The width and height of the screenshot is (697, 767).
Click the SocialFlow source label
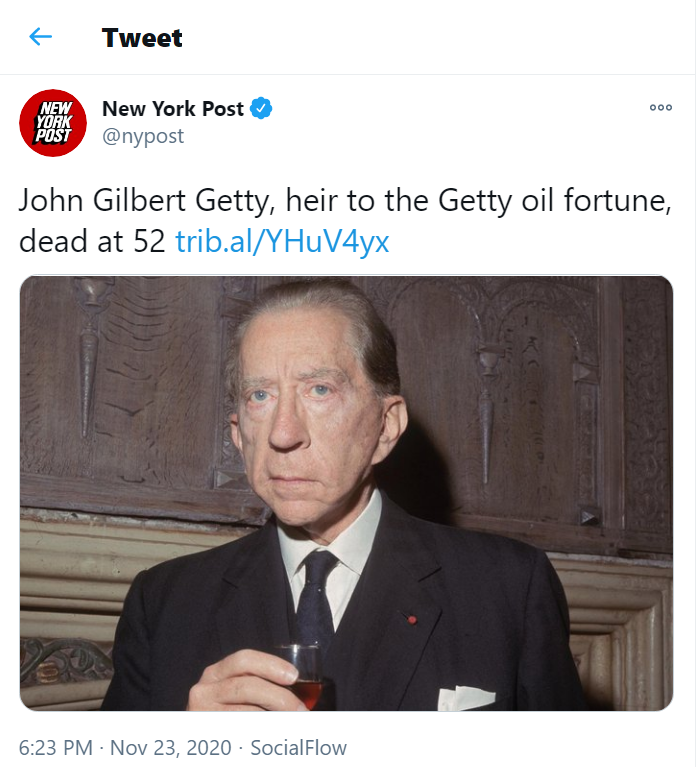[298, 747]
